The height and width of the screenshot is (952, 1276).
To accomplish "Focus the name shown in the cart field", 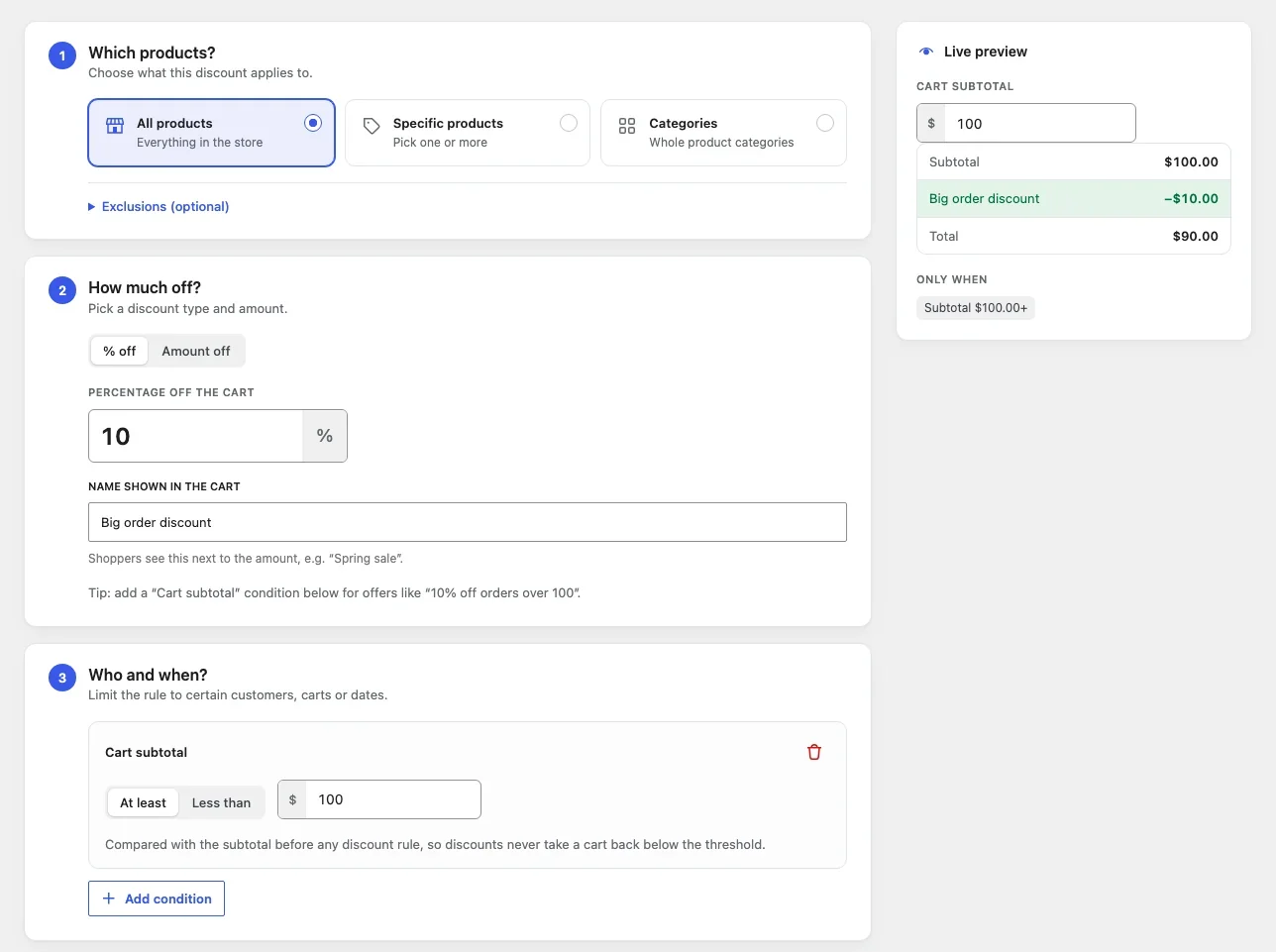I will tap(468, 522).
